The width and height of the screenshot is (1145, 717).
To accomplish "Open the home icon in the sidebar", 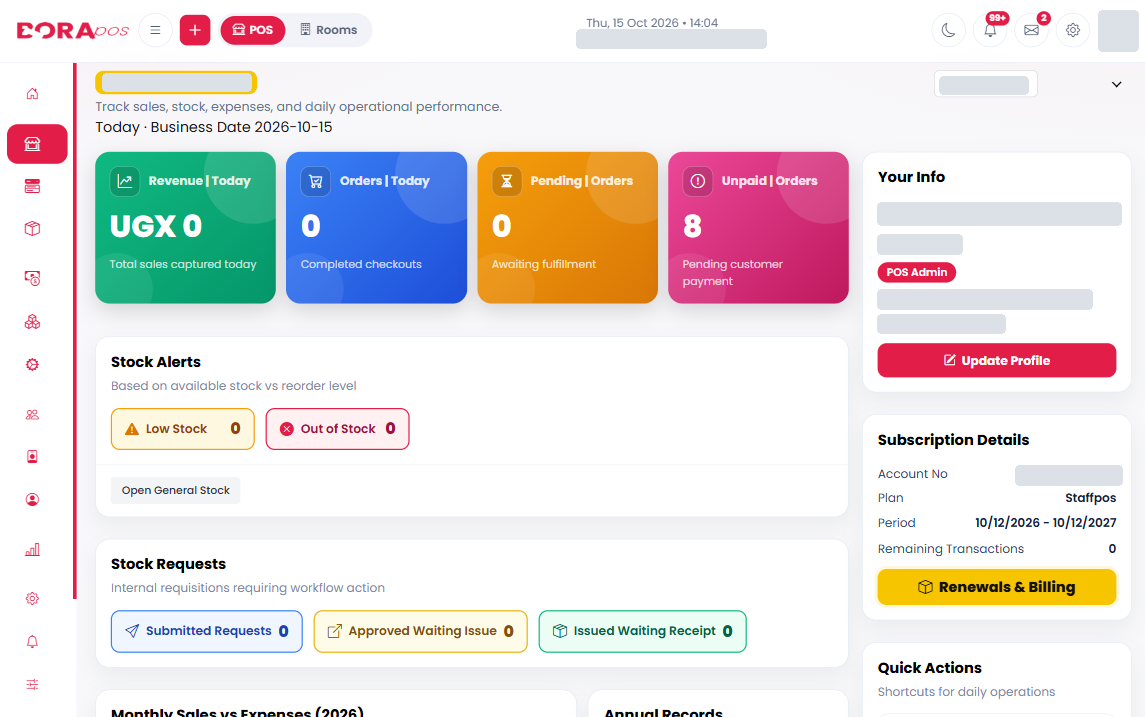I will coord(32,93).
